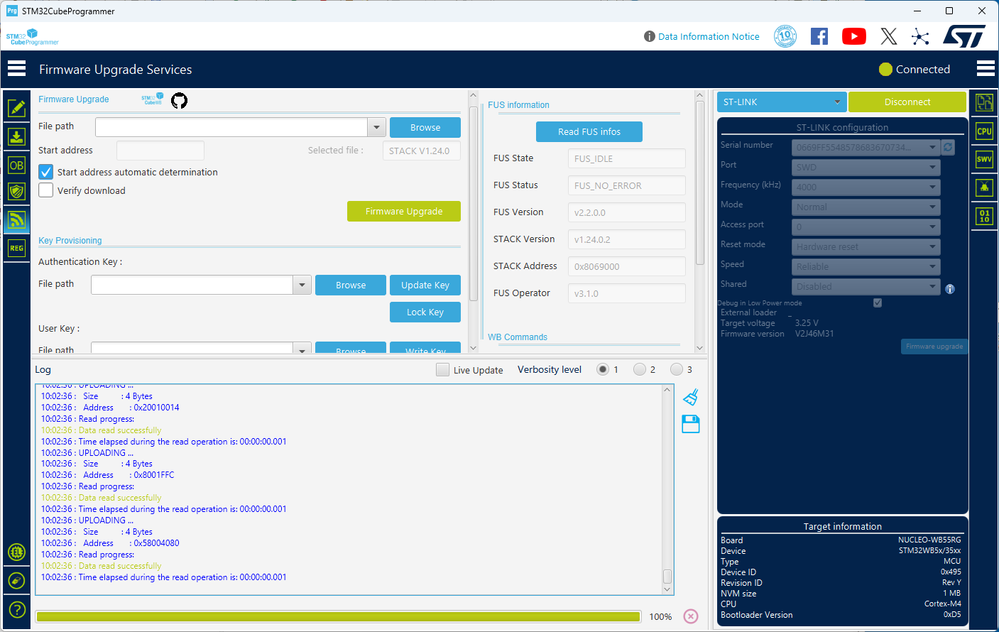Viewport: 999px width, 632px height.
Task: Open the SWV viewer icon
Action: click(x=984, y=159)
